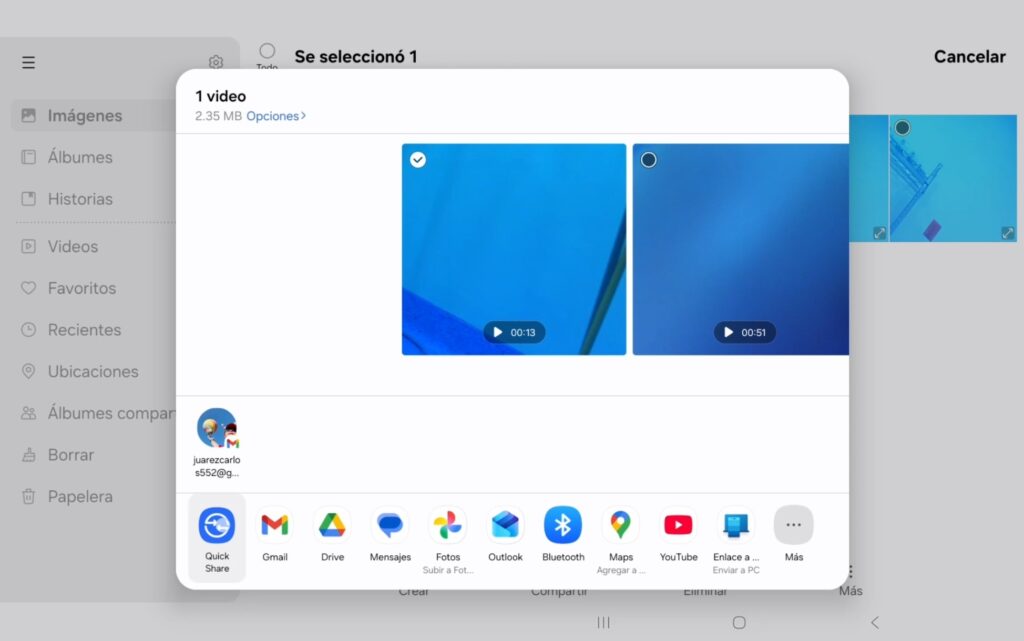Open the Álbumes section
This screenshot has height=641, width=1024.
[80, 157]
